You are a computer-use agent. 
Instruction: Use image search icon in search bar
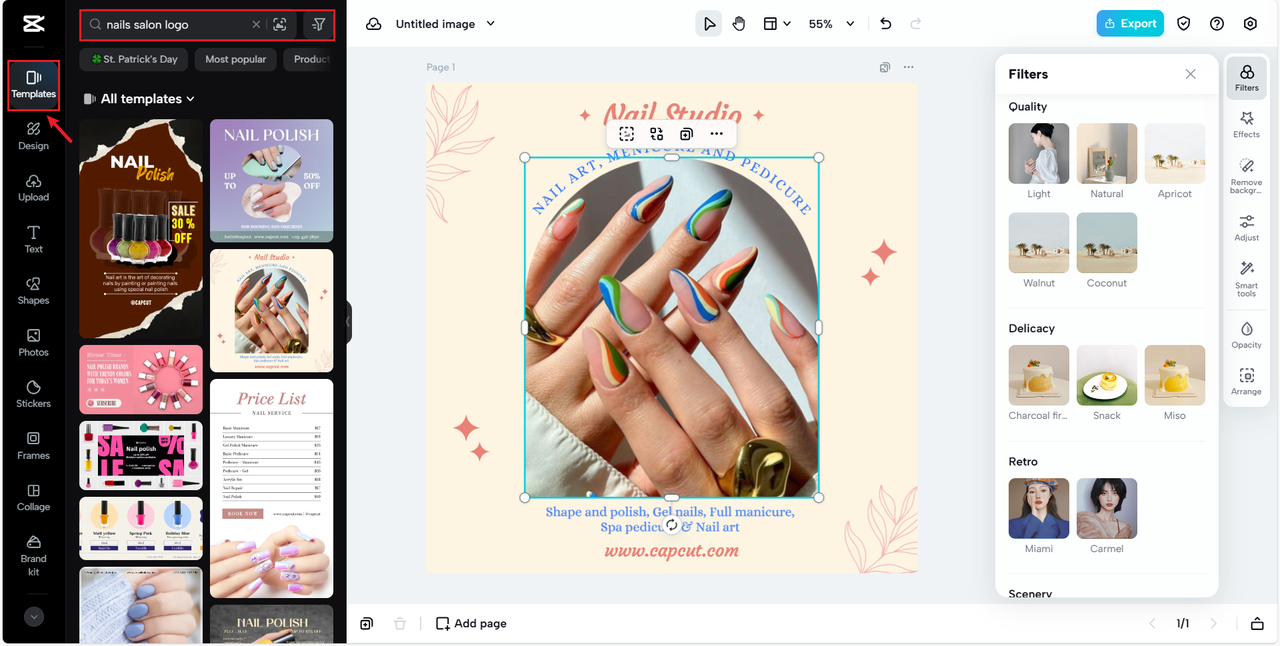coord(280,24)
